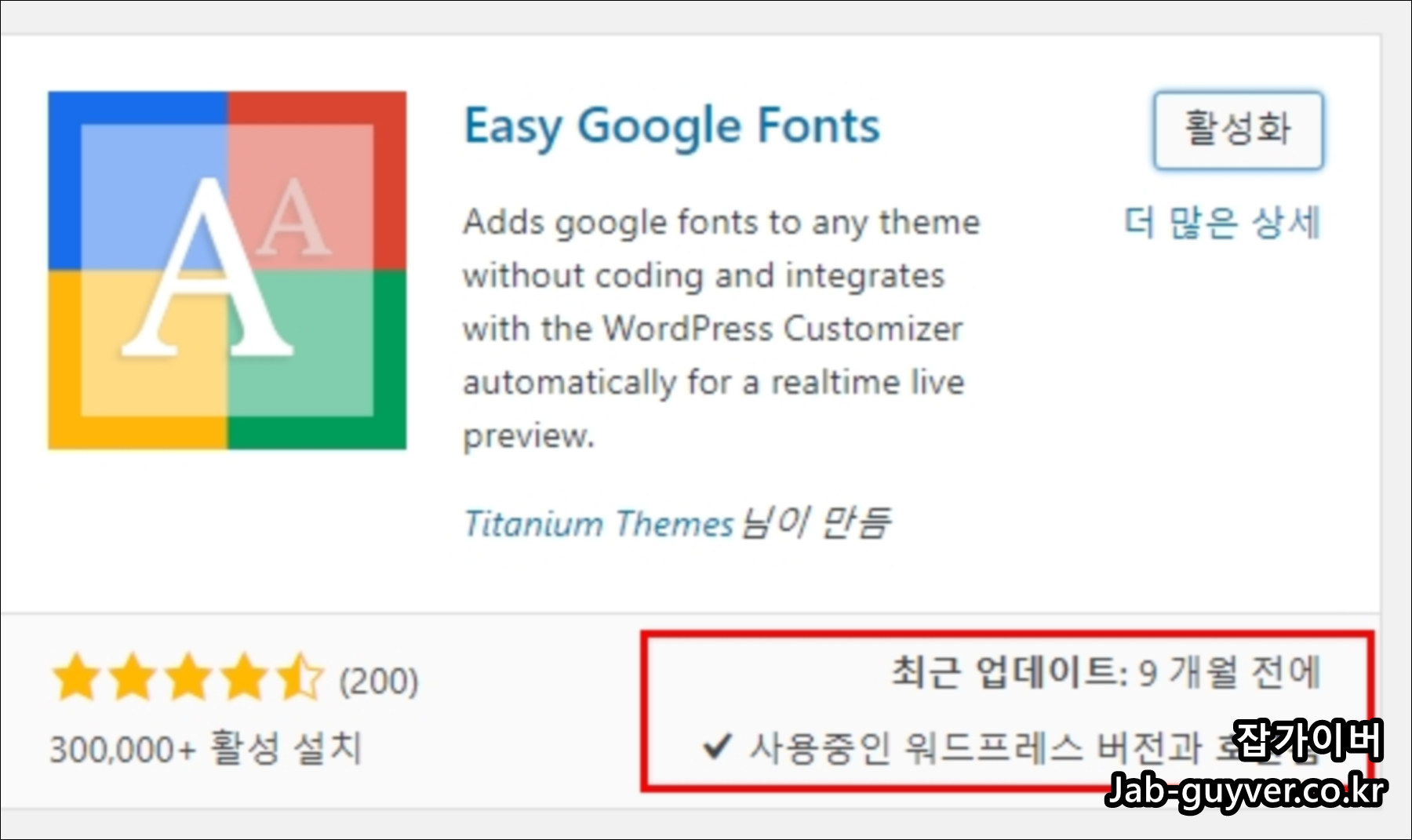1412x840 pixels.
Task: Click the Easy Google Fonts plugin icon
Action: [x=227, y=271]
